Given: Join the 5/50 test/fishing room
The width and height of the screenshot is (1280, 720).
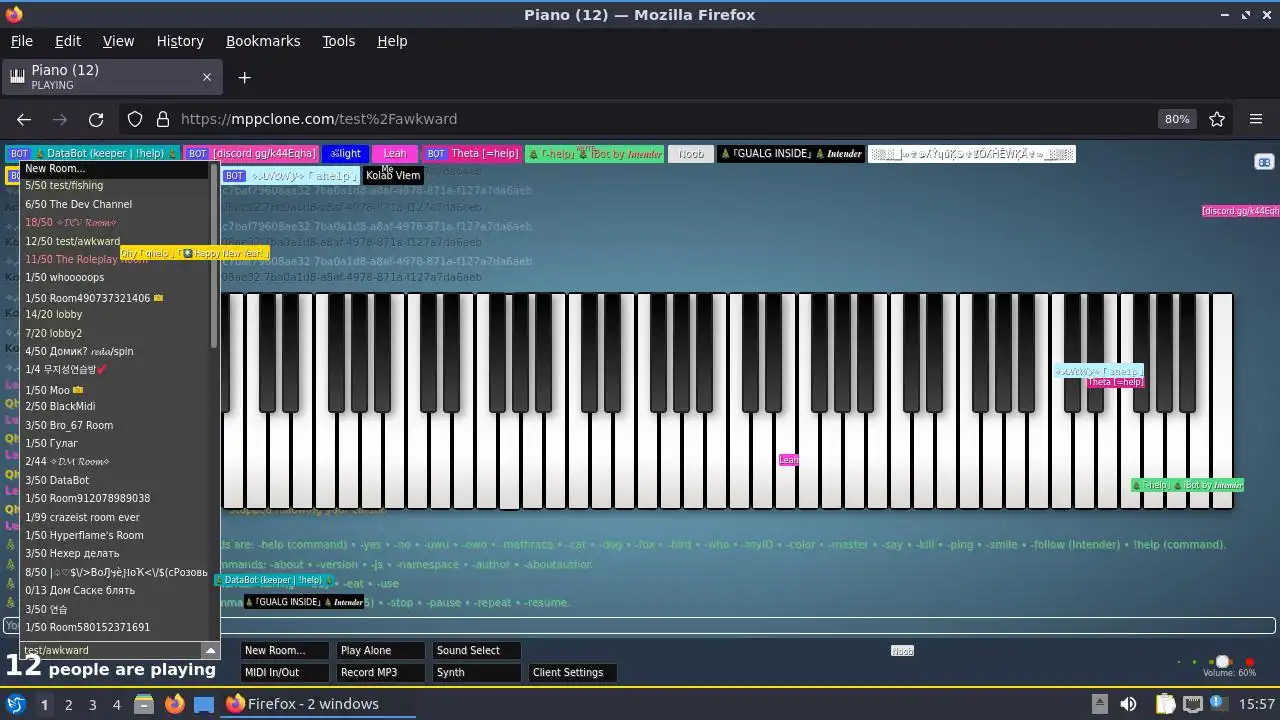Looking at the screenshot, I should pos(115,185).
